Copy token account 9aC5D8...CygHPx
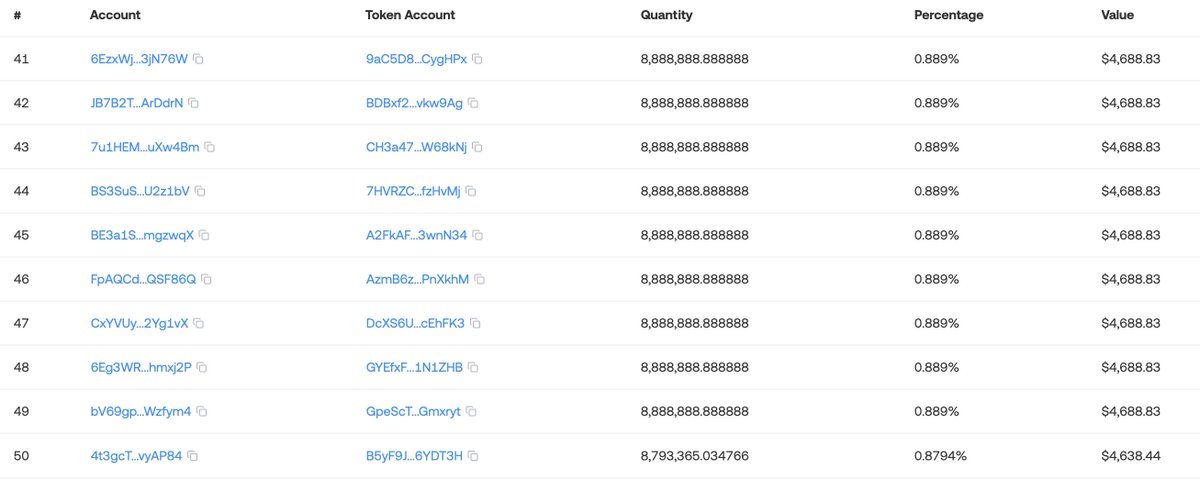Viewport: 1200px width, 480px height. (x=477, y=59)
